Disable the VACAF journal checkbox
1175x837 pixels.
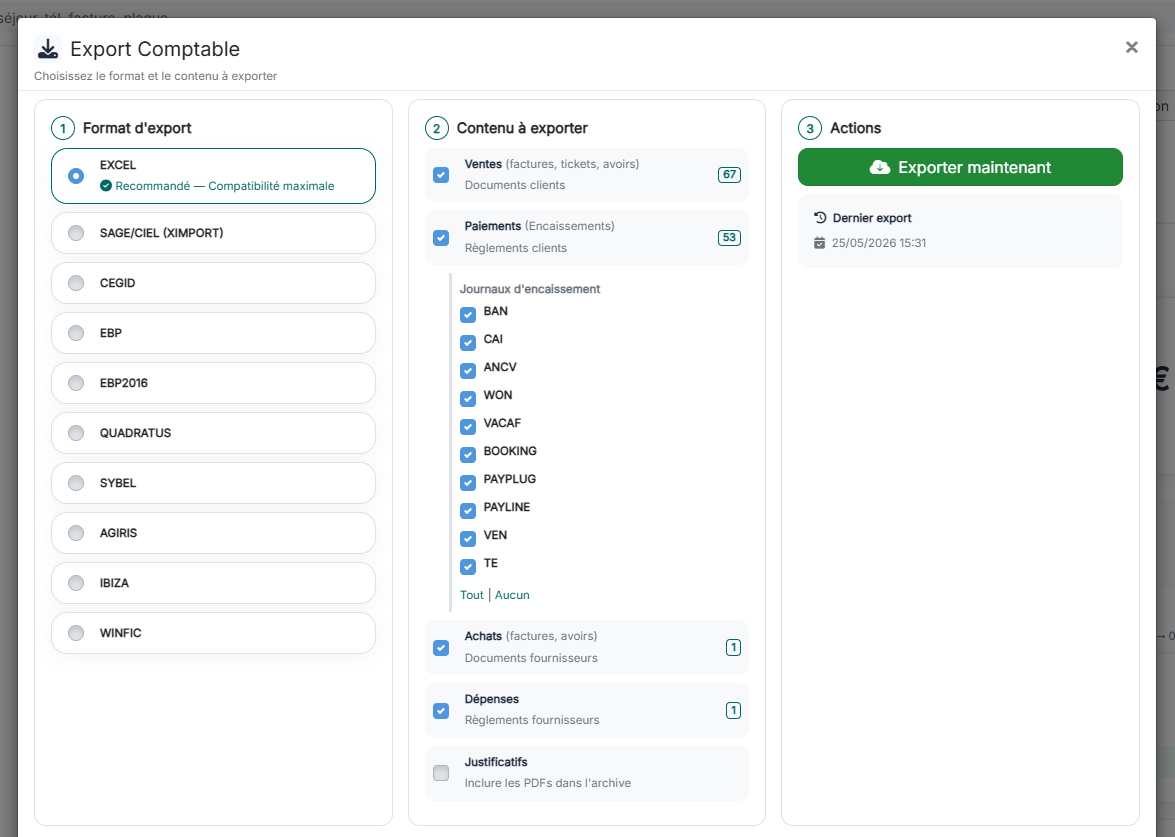(x=468, y=426)
